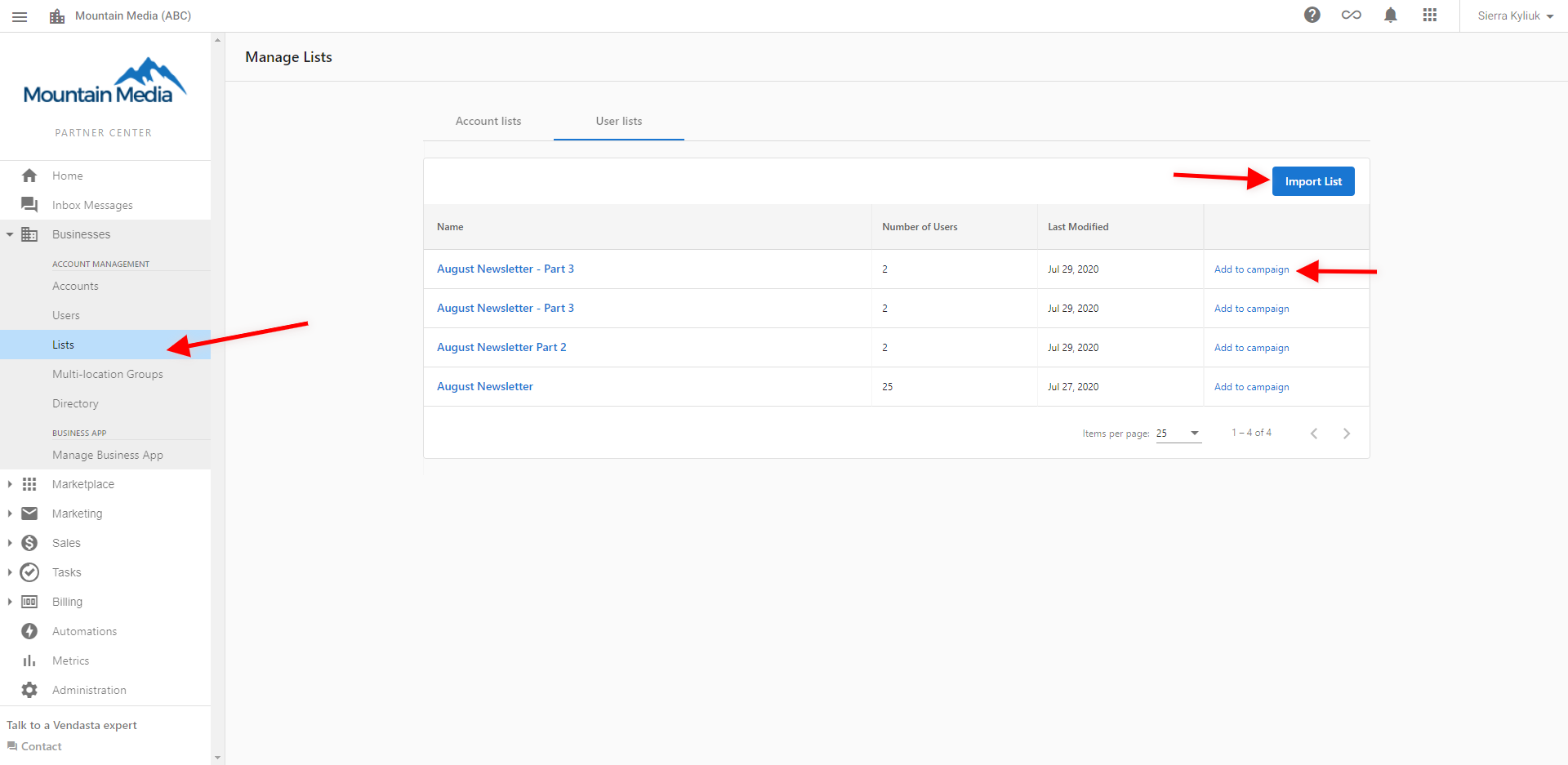Click the Contact link
The height and width of the screenshot is (765, 1568).
(x=42, y=746)
